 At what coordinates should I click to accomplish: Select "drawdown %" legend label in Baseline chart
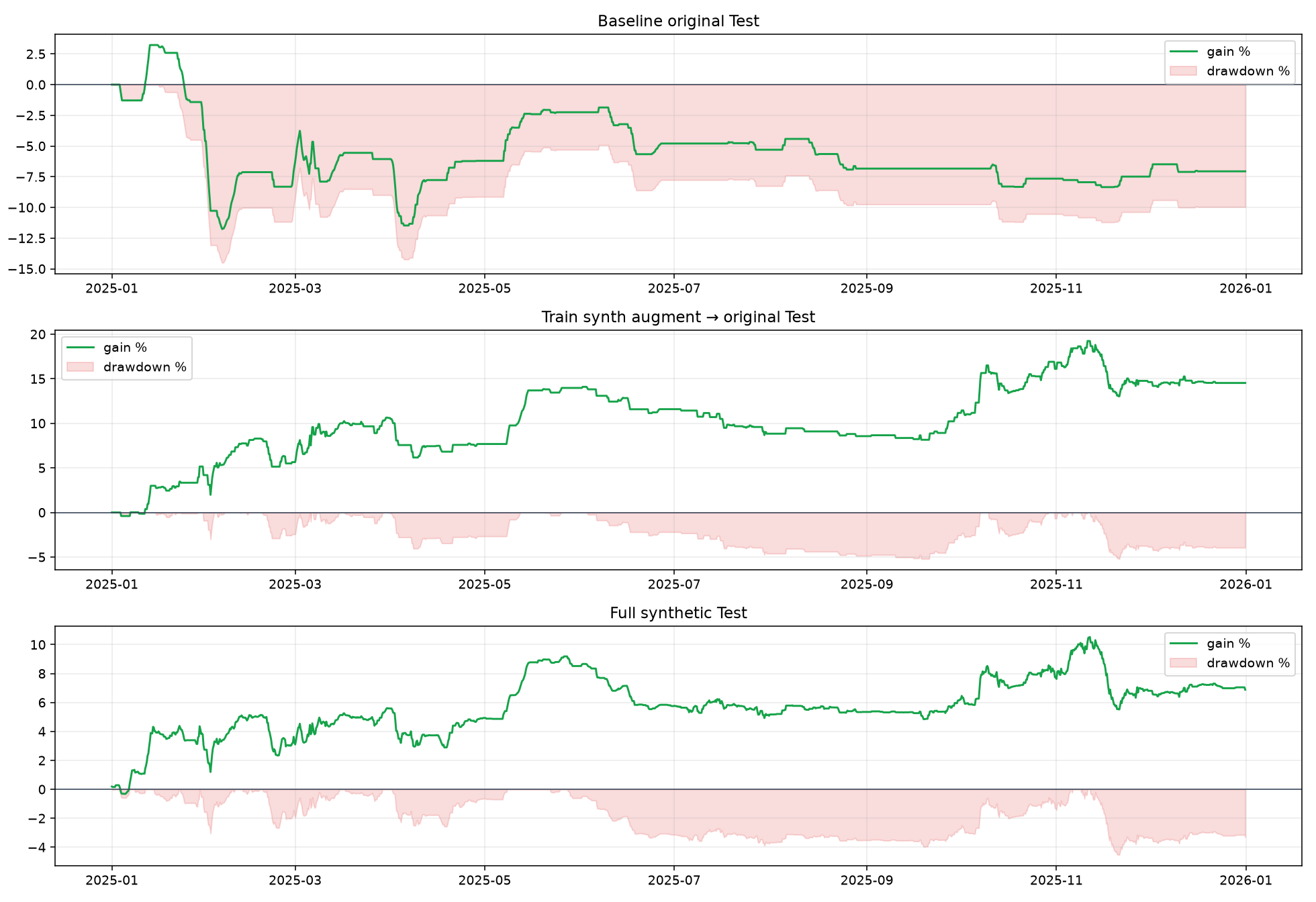tap(1248, 71)
